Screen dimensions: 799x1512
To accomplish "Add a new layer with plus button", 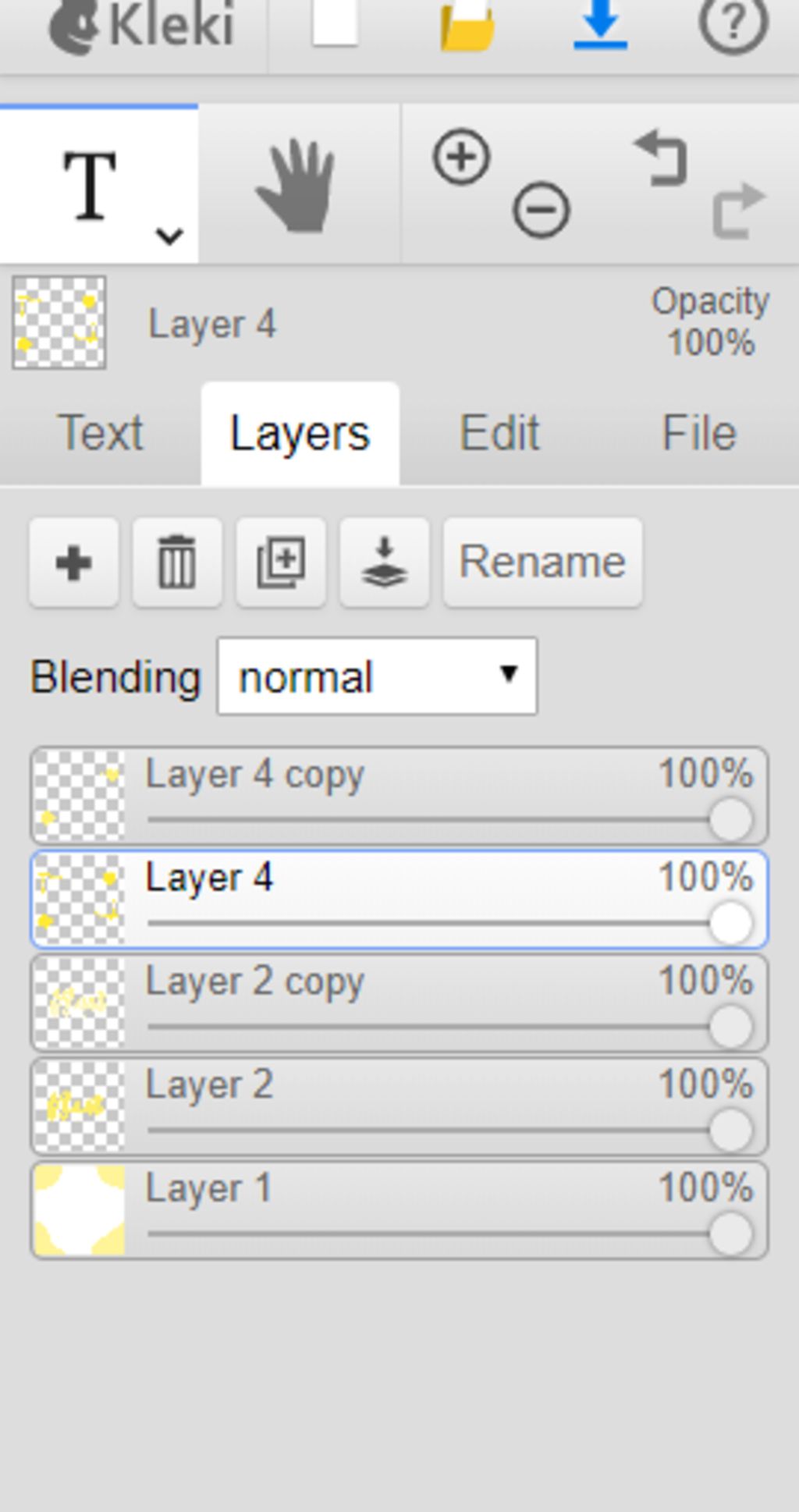I will point(74,562).
